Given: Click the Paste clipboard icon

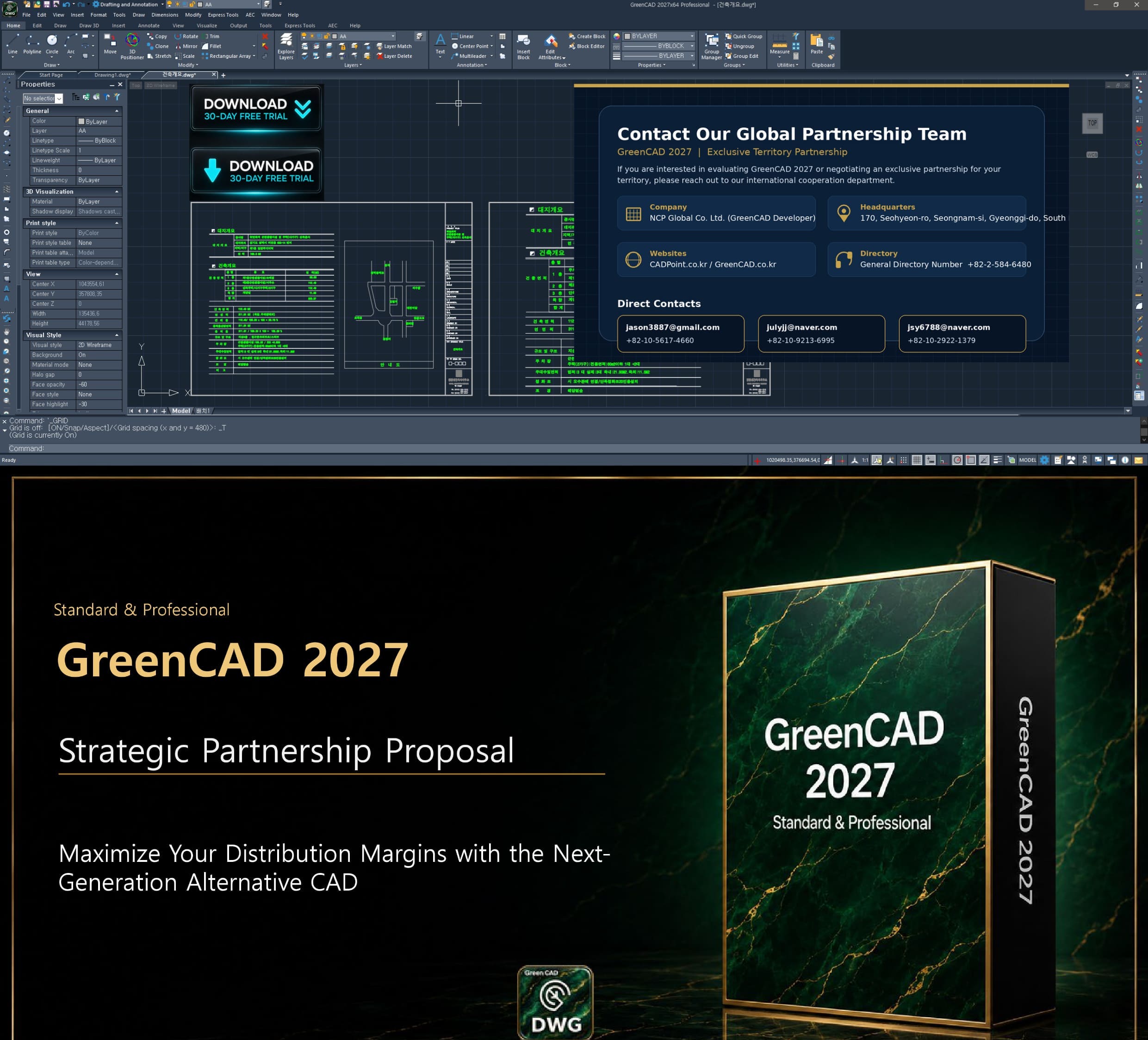Looking at the screenshot, I should pyautogui.click(x=817, y=44).
